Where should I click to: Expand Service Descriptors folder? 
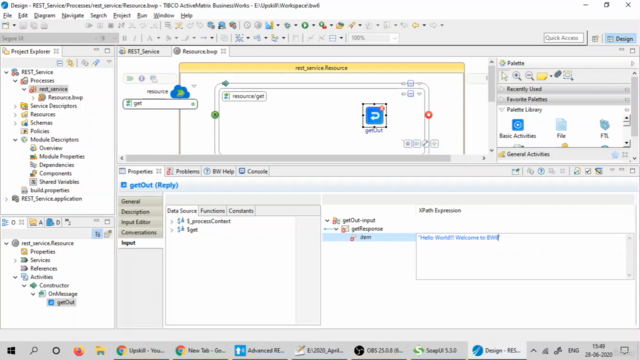15,106
